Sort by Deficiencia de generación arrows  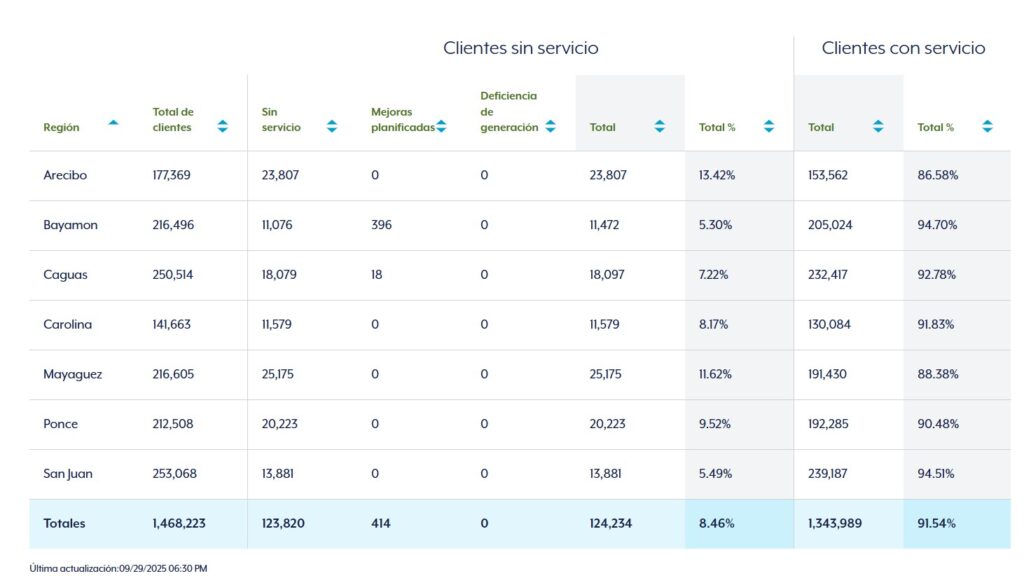pos(550,127)
